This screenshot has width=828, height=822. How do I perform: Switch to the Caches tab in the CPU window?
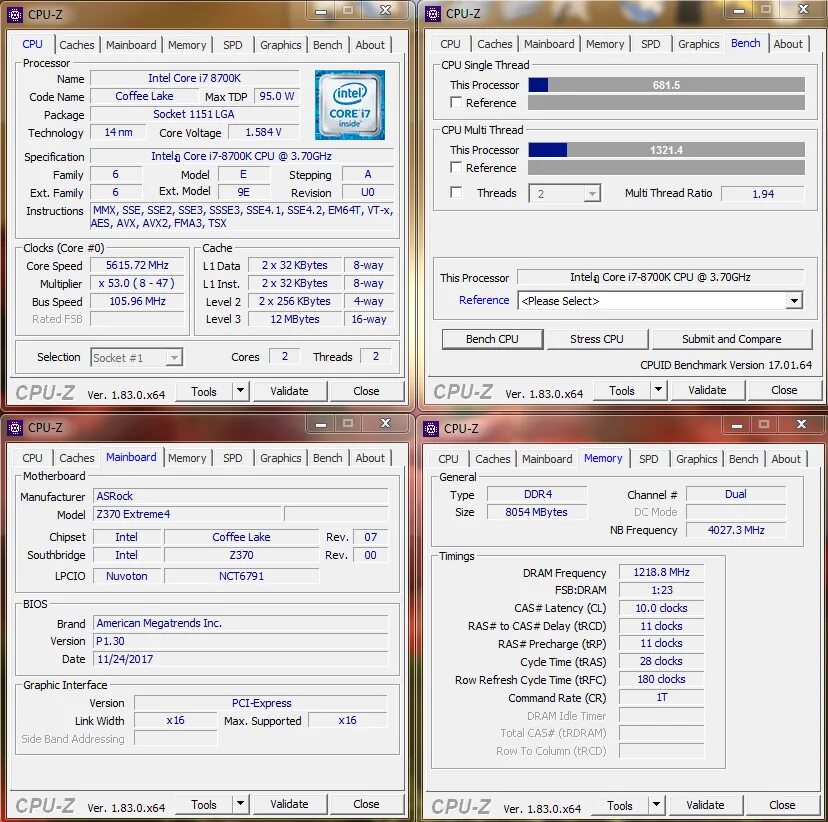pos(77,45)
